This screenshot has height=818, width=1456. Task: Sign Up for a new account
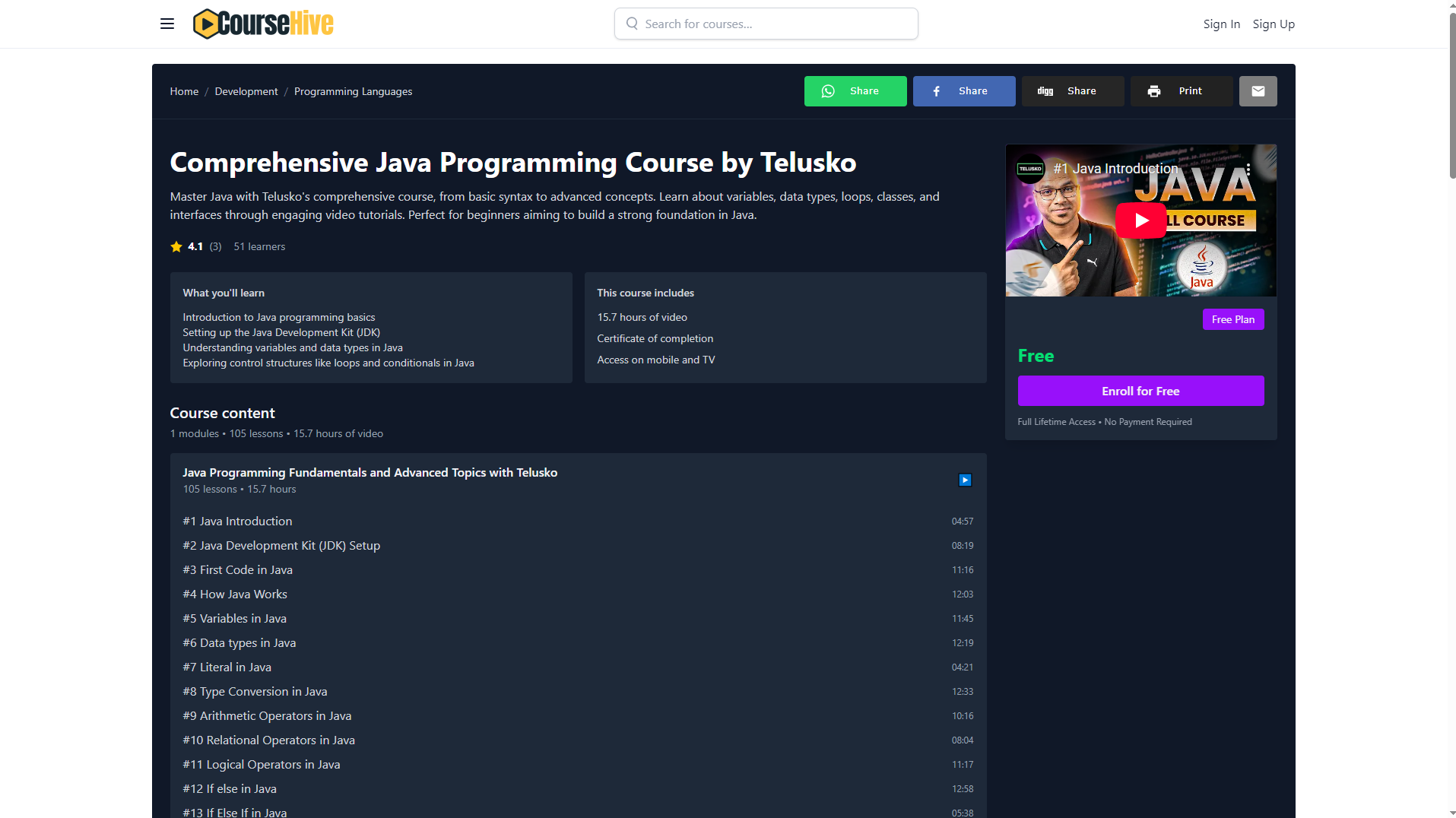pyautogui.click(x=1273, y=24)
